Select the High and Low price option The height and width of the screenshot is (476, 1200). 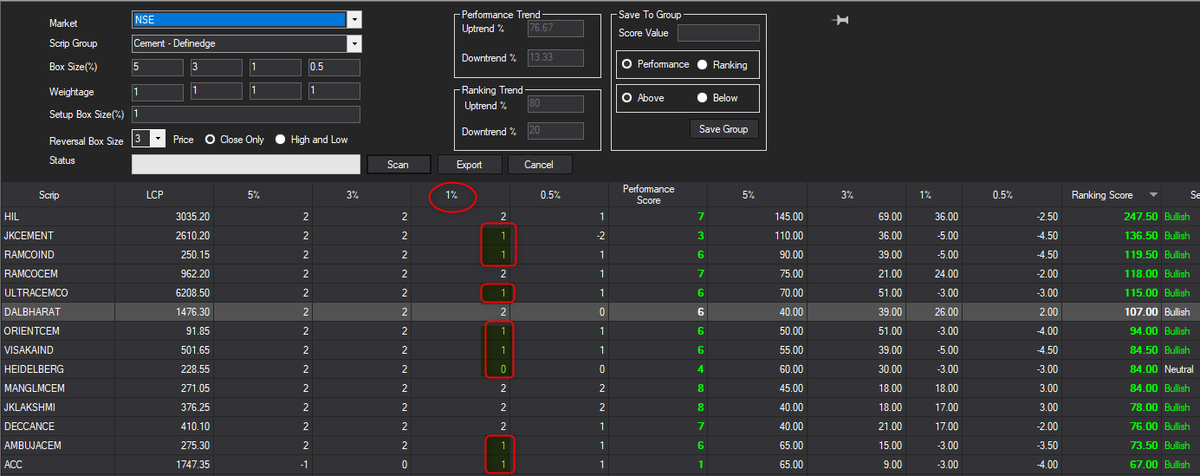point(281,139)
